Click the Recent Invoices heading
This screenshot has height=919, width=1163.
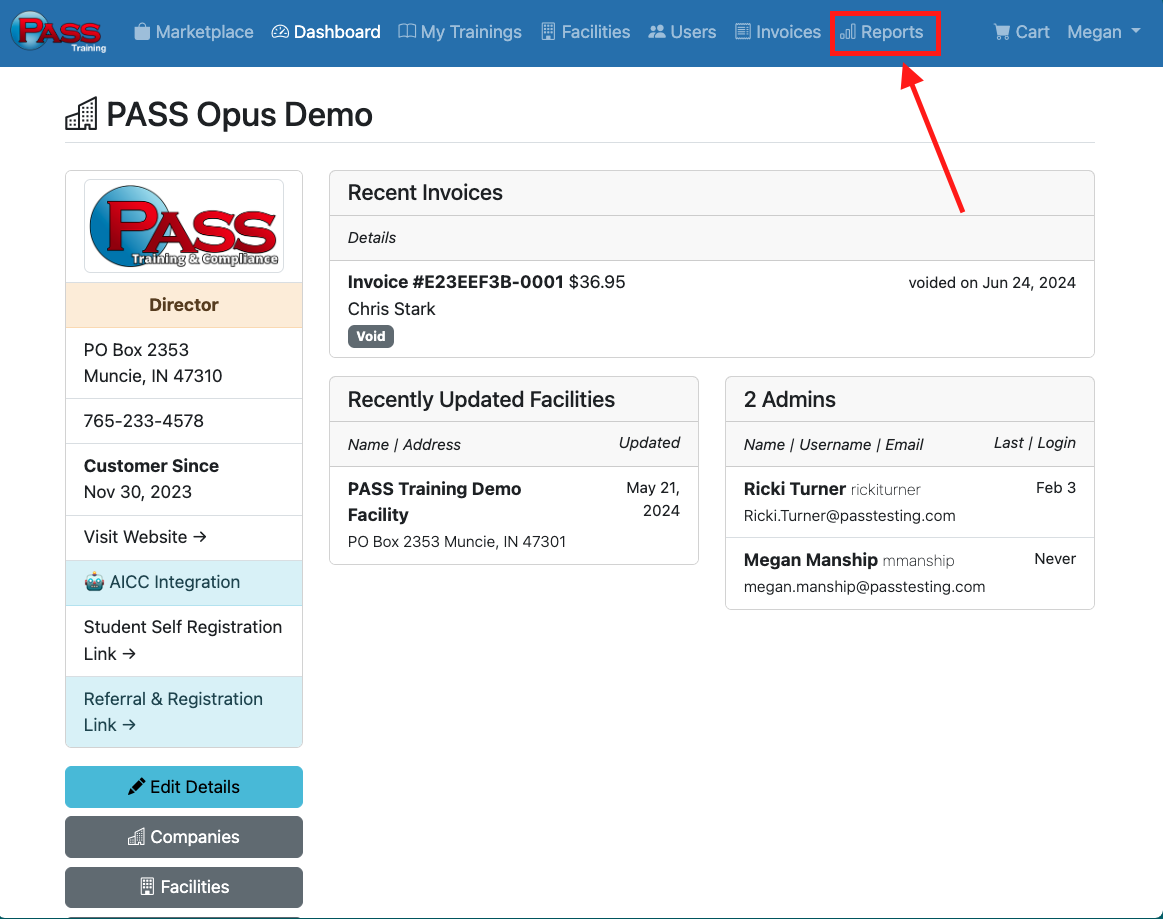point(425,193)
